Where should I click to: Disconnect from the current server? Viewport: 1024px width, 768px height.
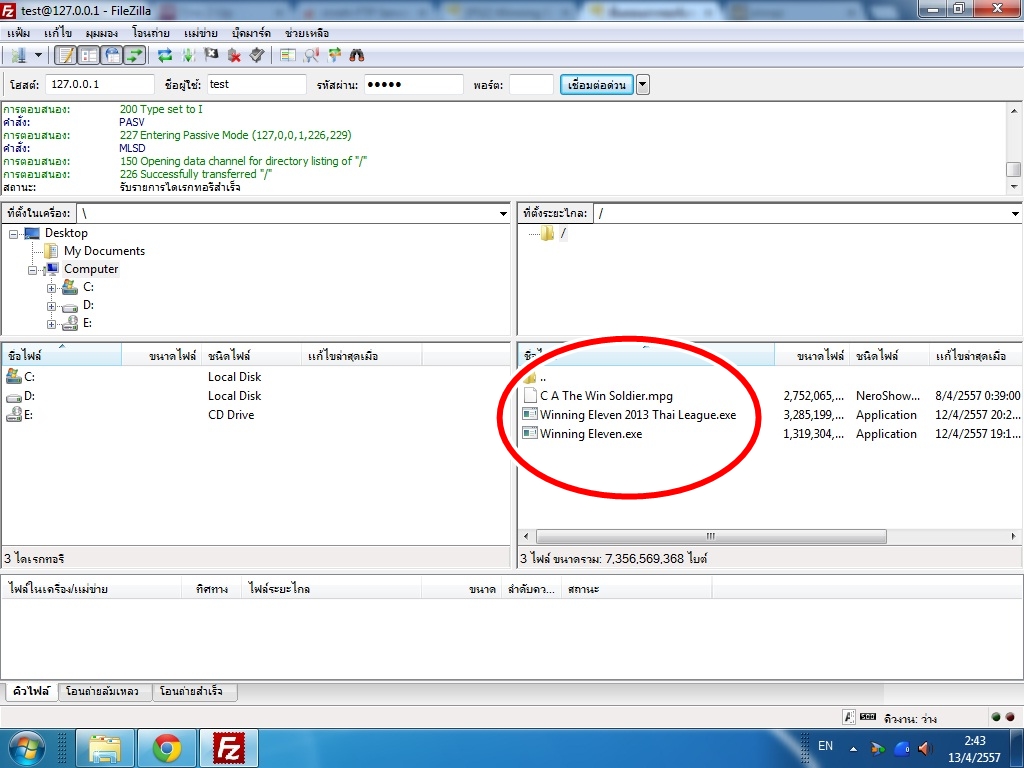tap(234, 56)
